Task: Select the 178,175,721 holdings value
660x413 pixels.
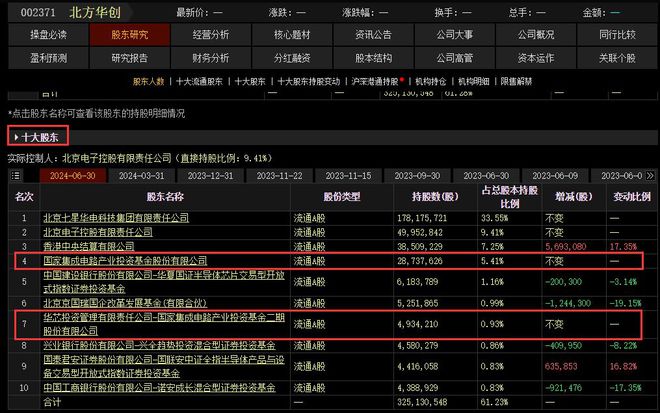Action: (422, 218)
